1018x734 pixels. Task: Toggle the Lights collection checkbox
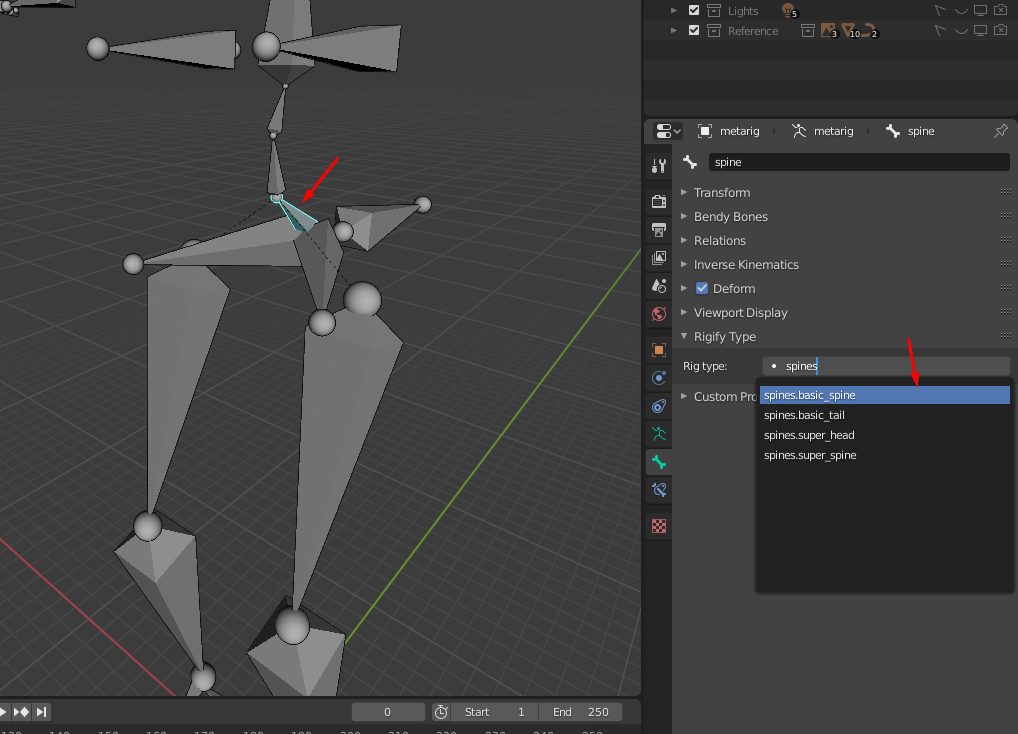coord(694,10)
